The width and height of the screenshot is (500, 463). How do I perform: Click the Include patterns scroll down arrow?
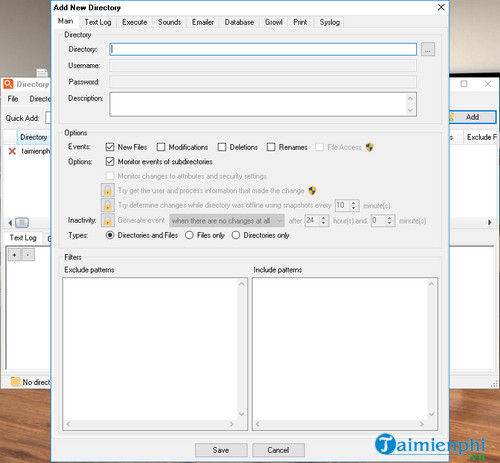431,414
